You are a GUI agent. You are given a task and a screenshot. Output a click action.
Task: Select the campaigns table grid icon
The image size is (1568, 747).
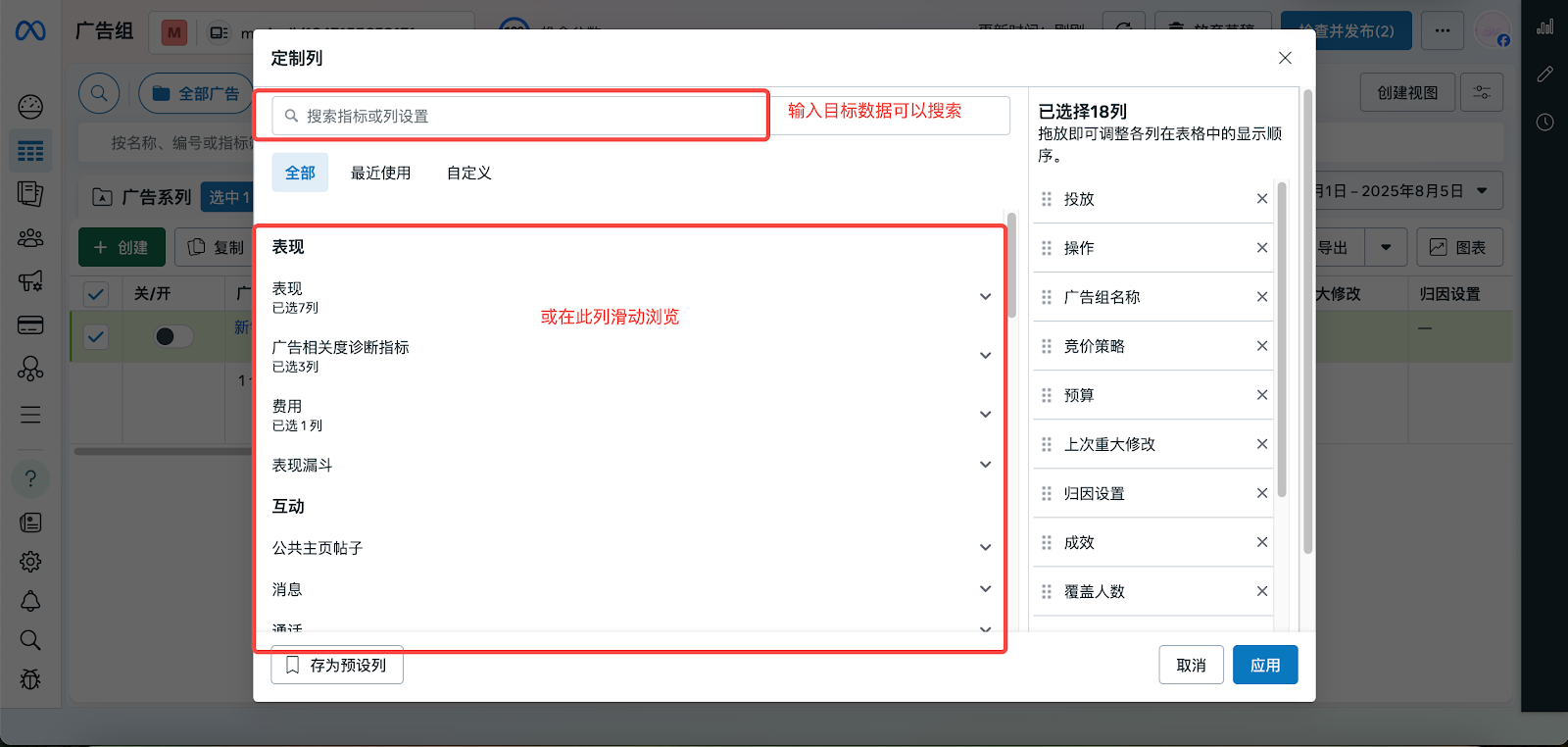[30, 151]
